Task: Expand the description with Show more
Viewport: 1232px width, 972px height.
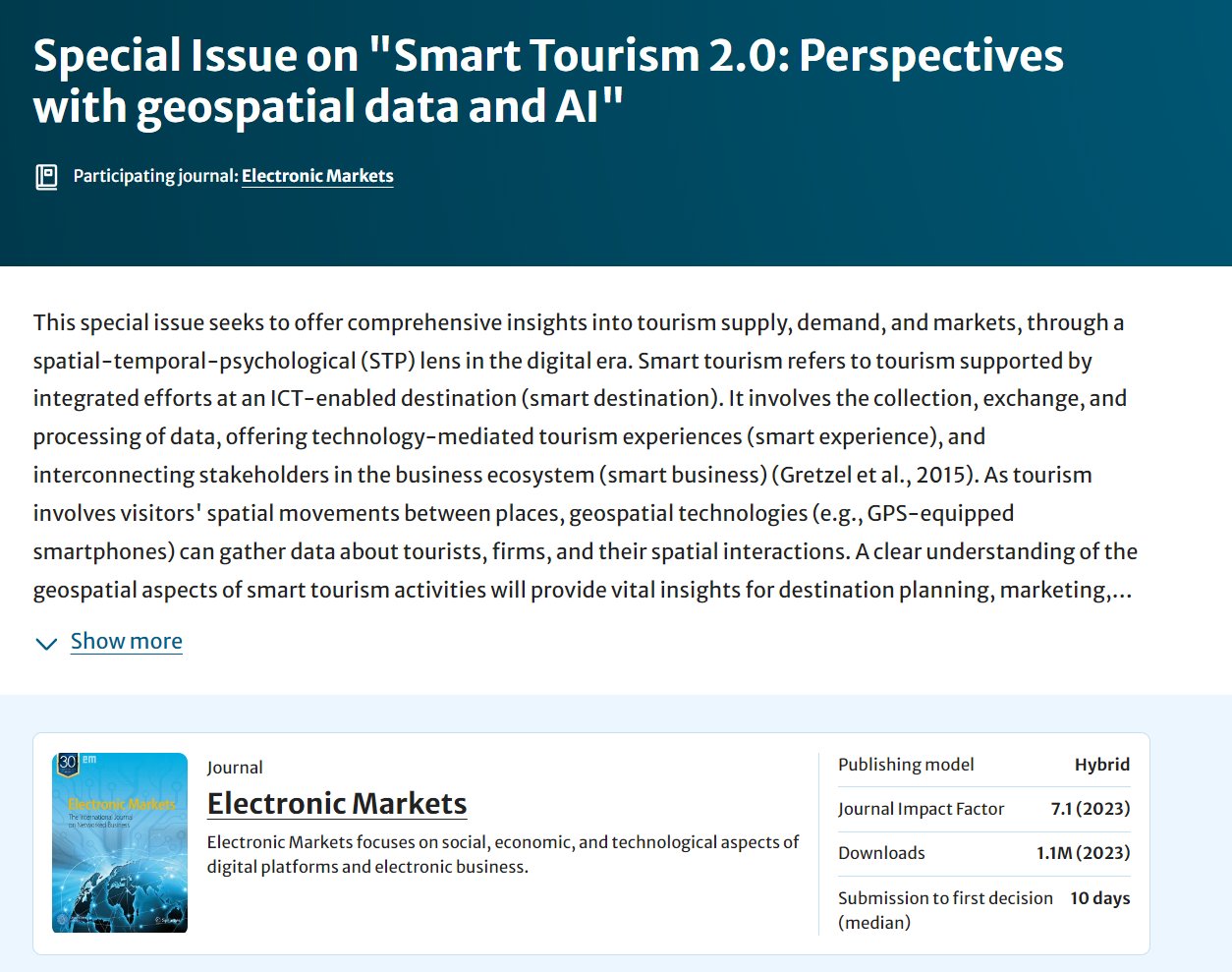Action: [127, 642]
